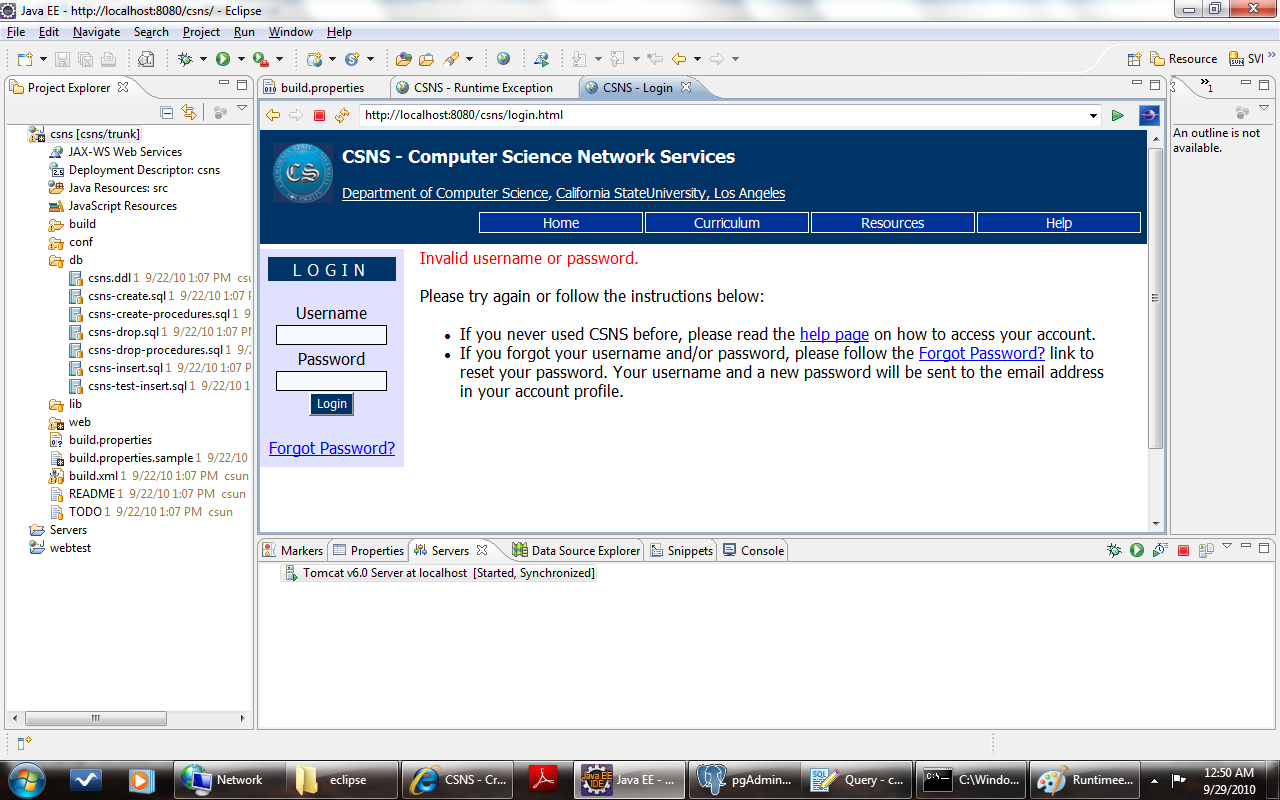Screen dimensions: 1280x800
Task: Follow the Forgot Password? link under login
Action: pyautogui.click(x=332, y=448)
